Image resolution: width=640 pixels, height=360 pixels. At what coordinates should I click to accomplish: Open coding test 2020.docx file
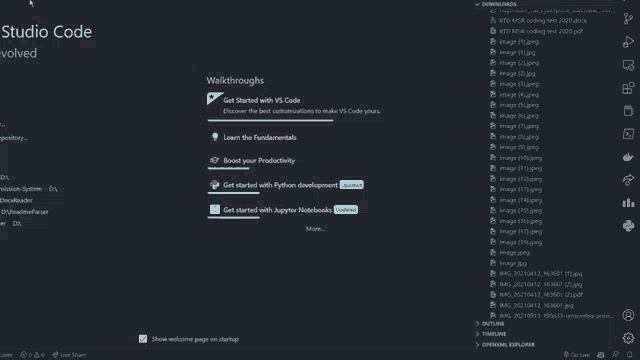pyautogui.click(x=543, y=20)
